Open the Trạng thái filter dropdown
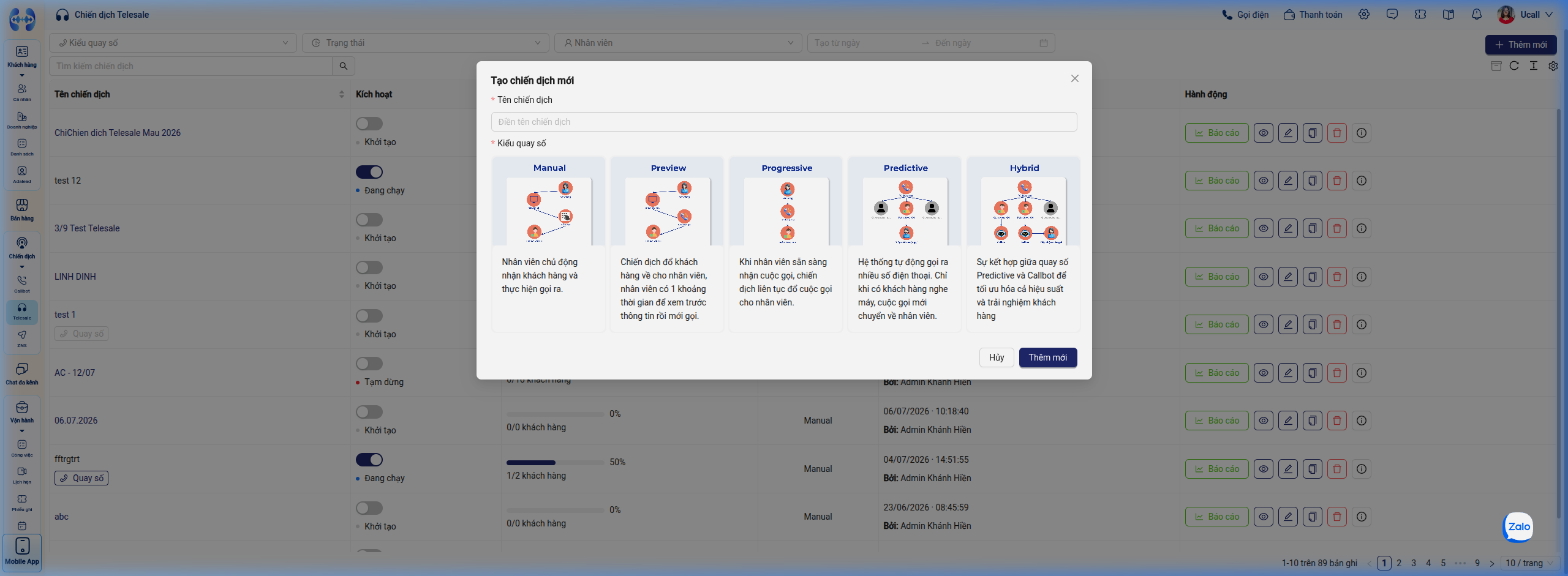The image size is (1568, 576). (425, 43)
